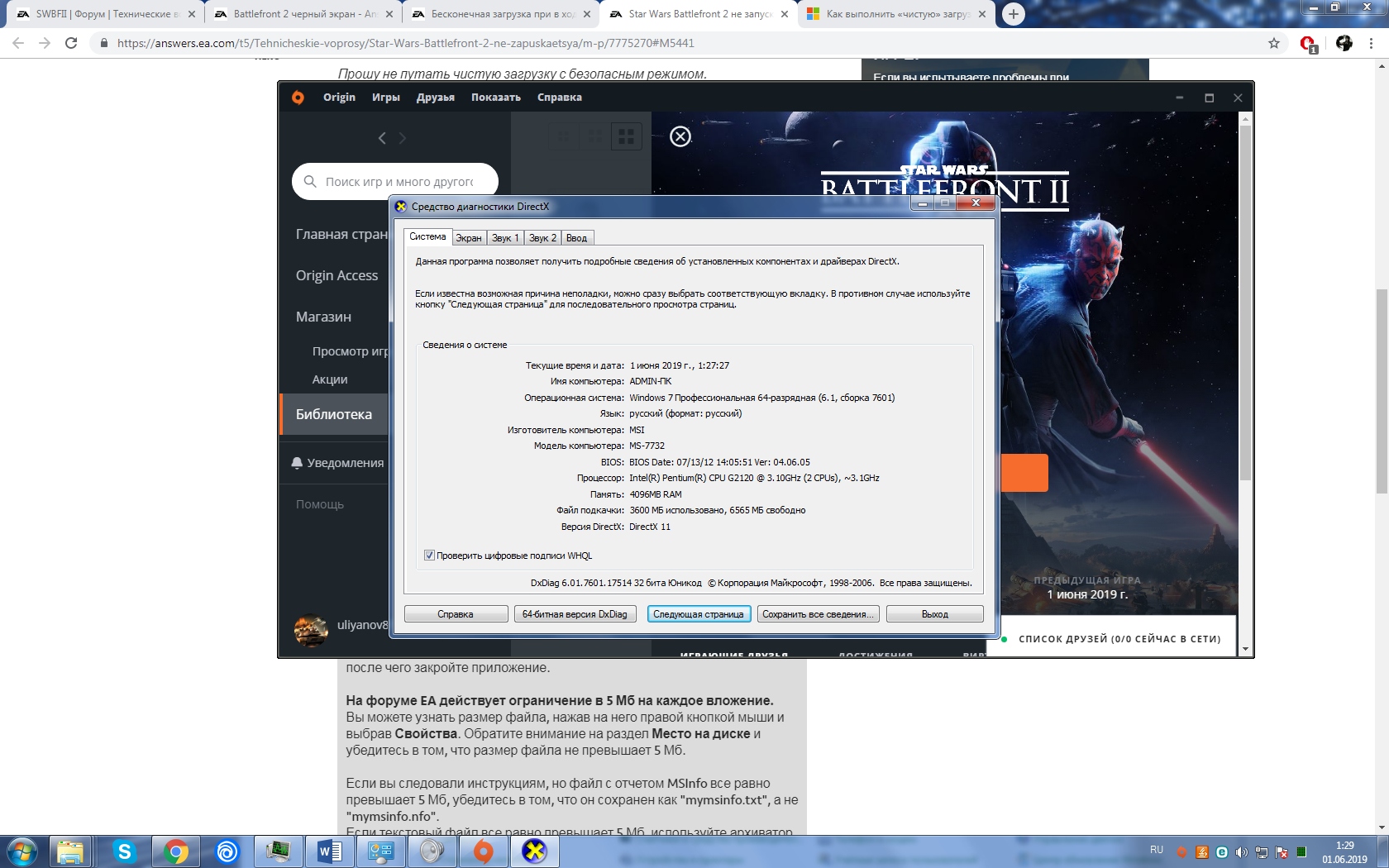Open a new Chrome tab
This screenshot has height=868, width=1389.
coord(1014,14)
